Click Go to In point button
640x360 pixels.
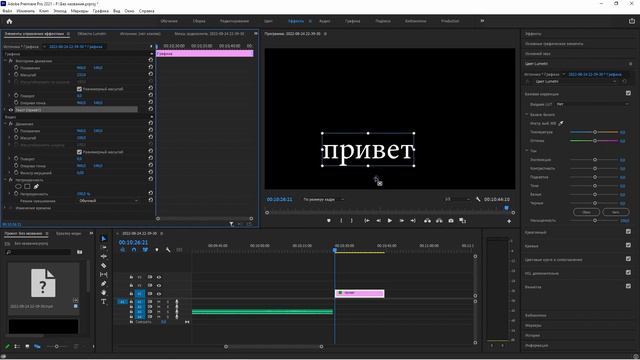point(367,221)
